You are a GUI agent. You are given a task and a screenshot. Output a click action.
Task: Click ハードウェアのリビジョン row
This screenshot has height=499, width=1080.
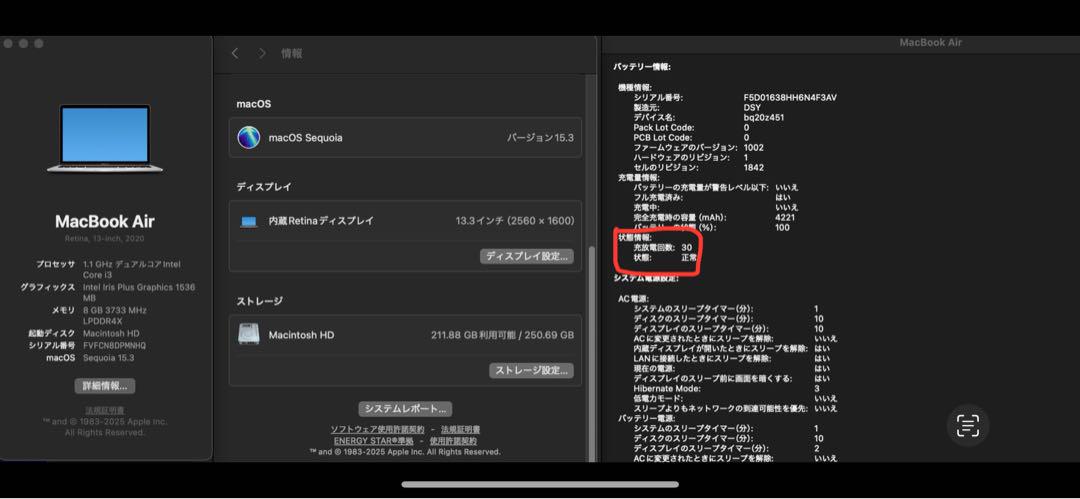pyautogui.click(x=691, y=157)
